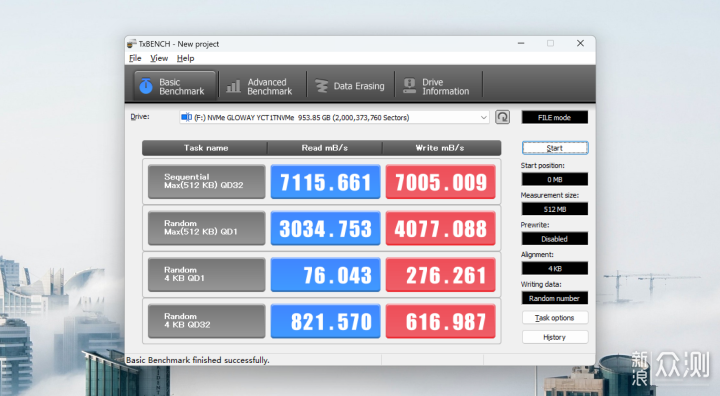
Task: Open Task options
Action: [555, 318]
